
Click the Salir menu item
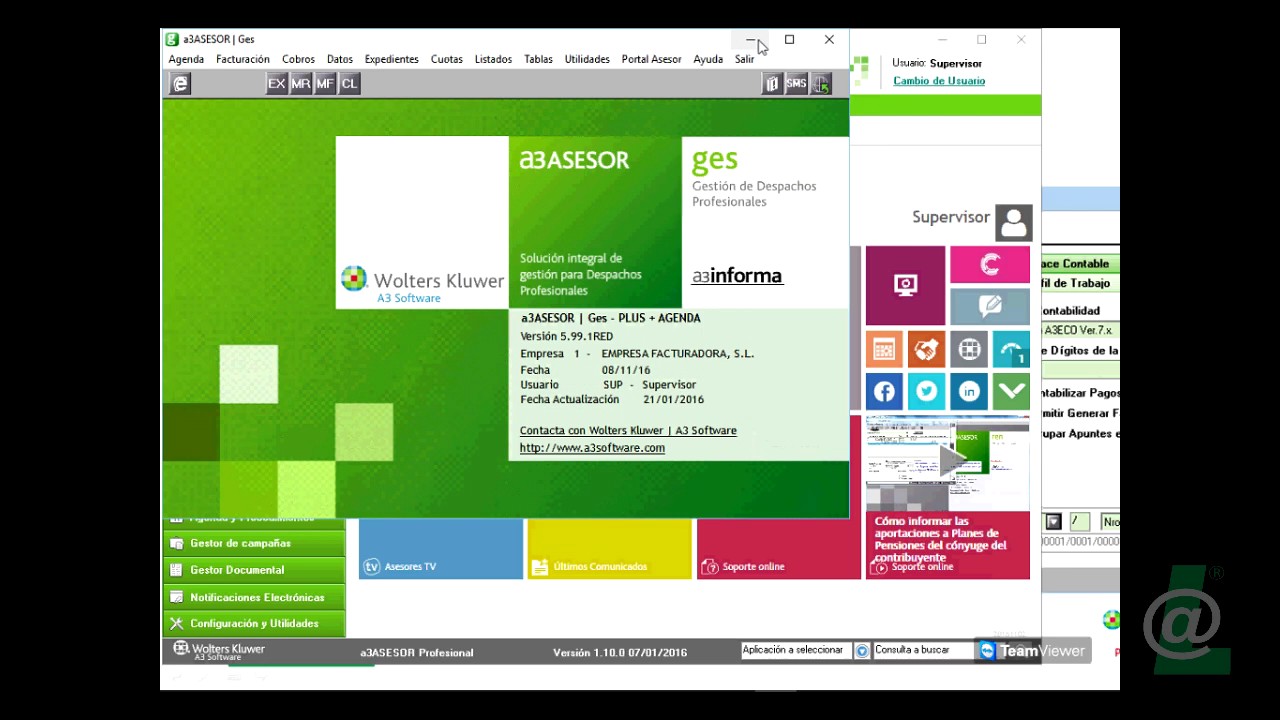point(745,59)
